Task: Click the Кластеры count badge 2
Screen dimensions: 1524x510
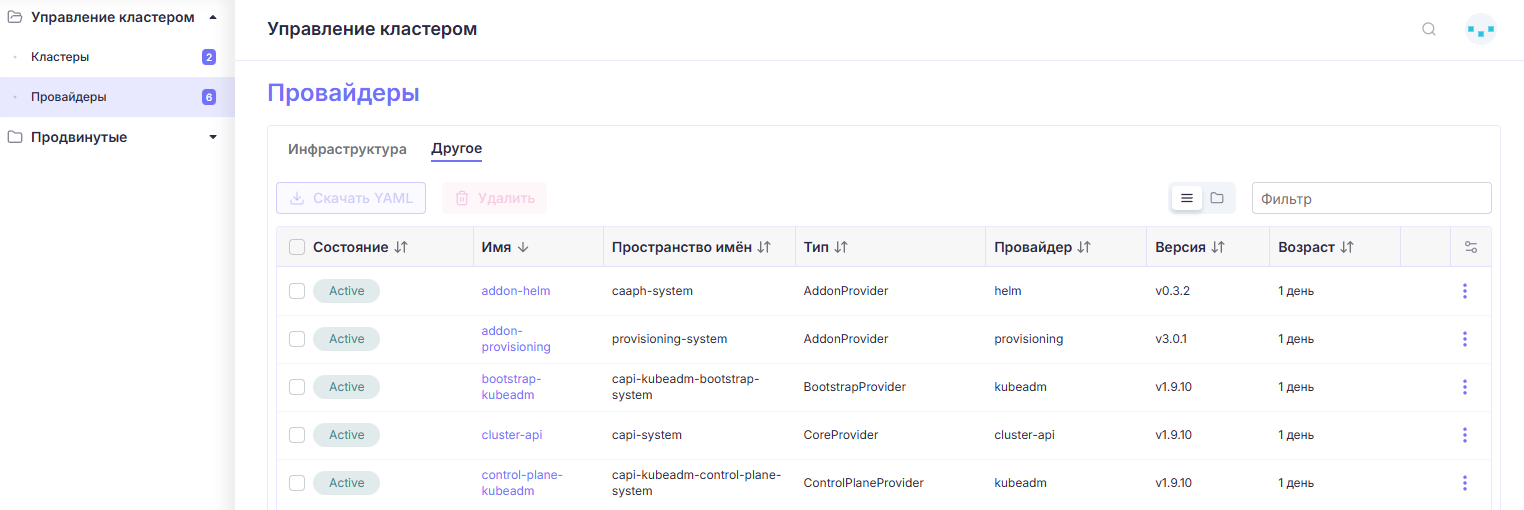Action: pos(209,57)
